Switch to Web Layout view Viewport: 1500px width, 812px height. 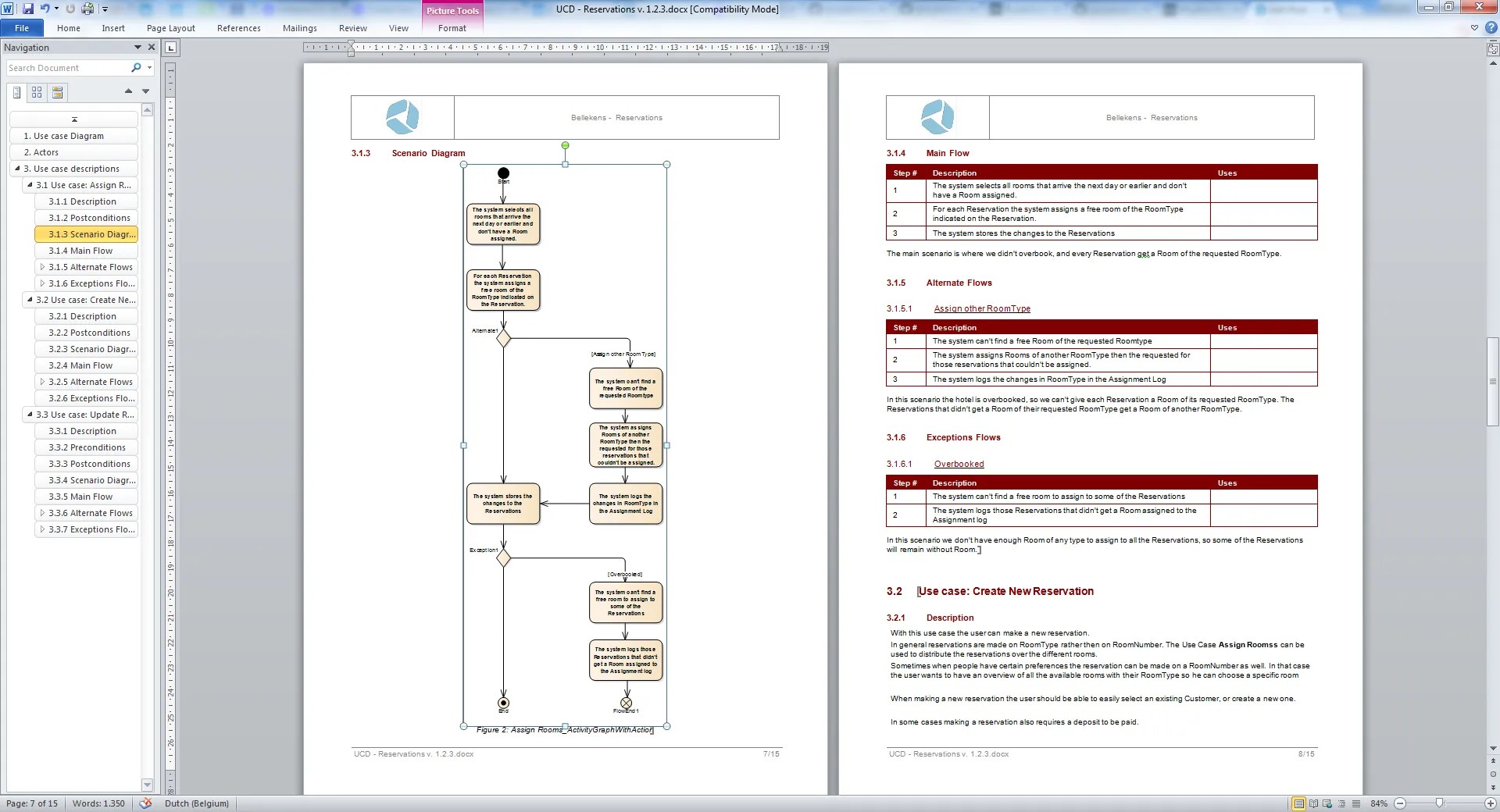click(1327, 803)
